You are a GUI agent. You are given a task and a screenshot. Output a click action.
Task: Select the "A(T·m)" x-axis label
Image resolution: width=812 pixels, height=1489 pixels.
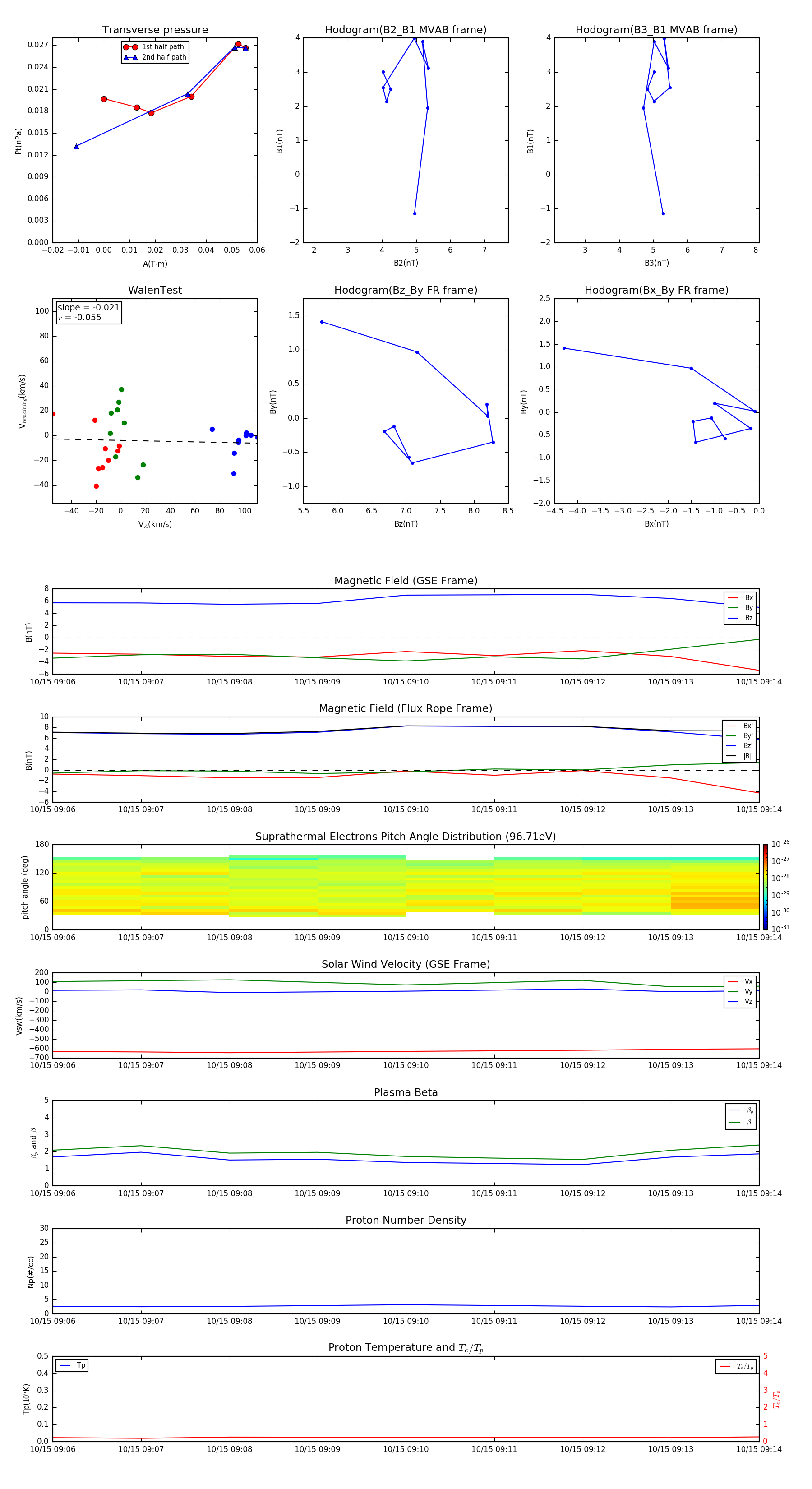[x=155, y=264]
